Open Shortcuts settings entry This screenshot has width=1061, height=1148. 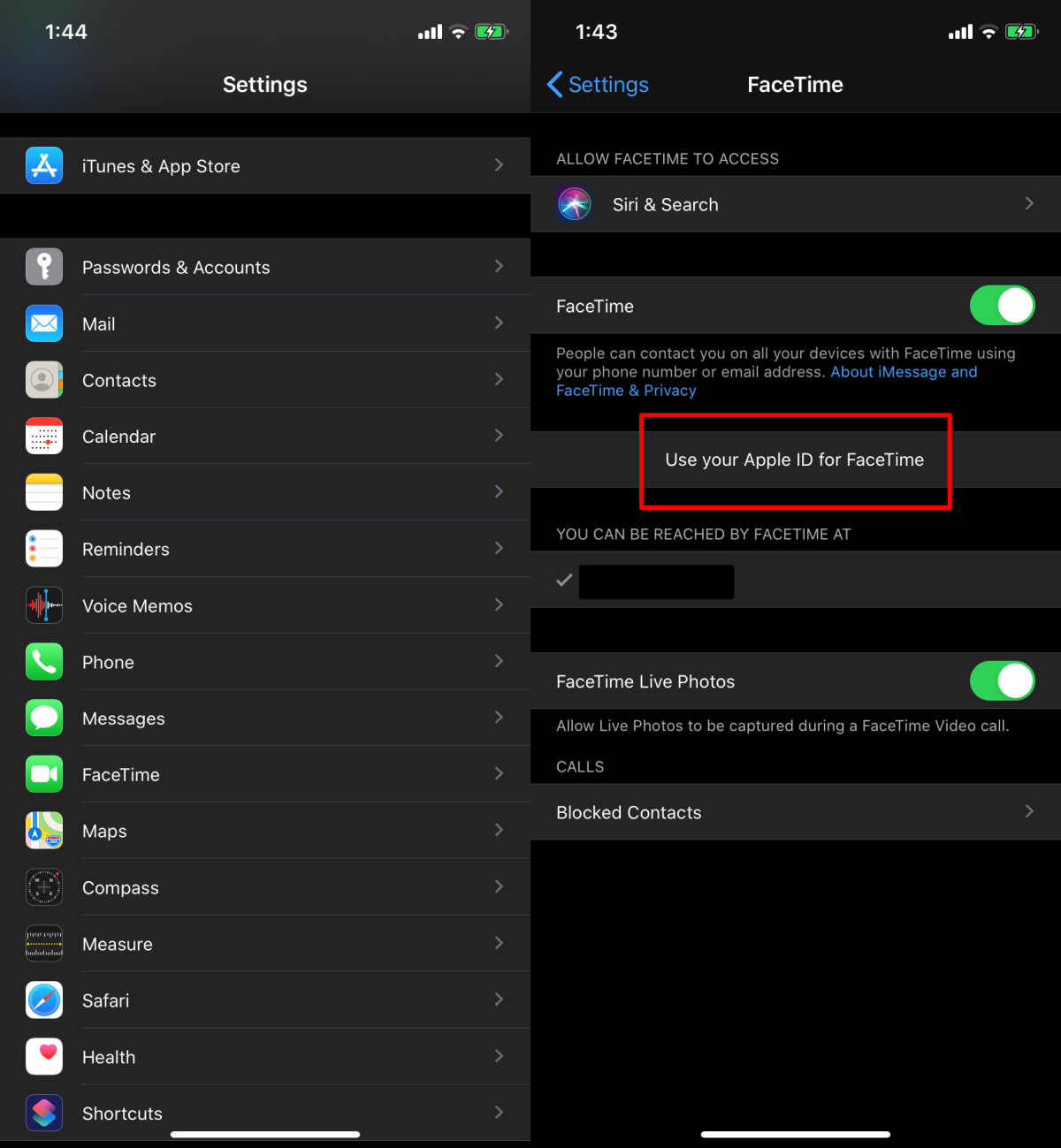pos(265,1113)
